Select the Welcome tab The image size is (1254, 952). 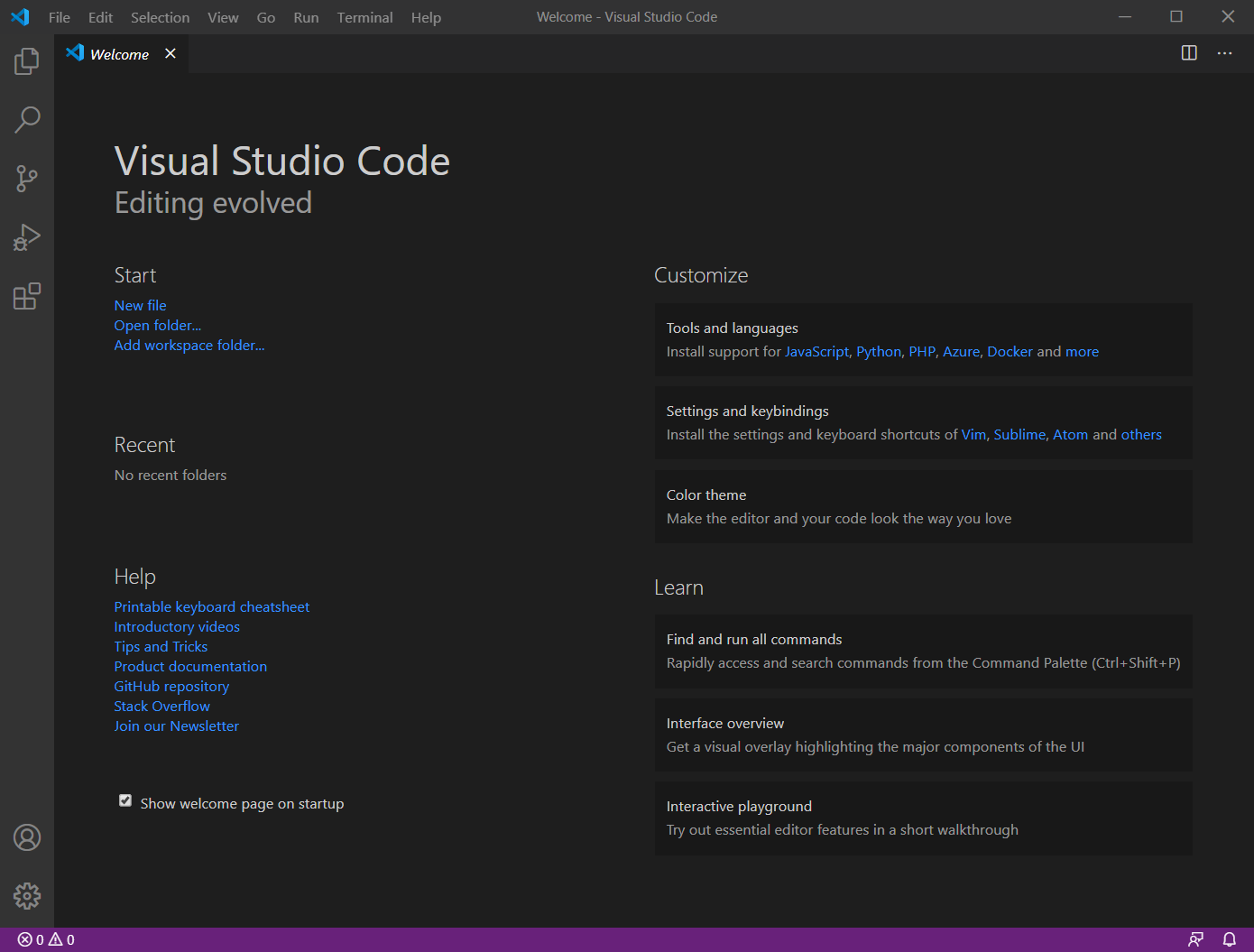(119, 54)
